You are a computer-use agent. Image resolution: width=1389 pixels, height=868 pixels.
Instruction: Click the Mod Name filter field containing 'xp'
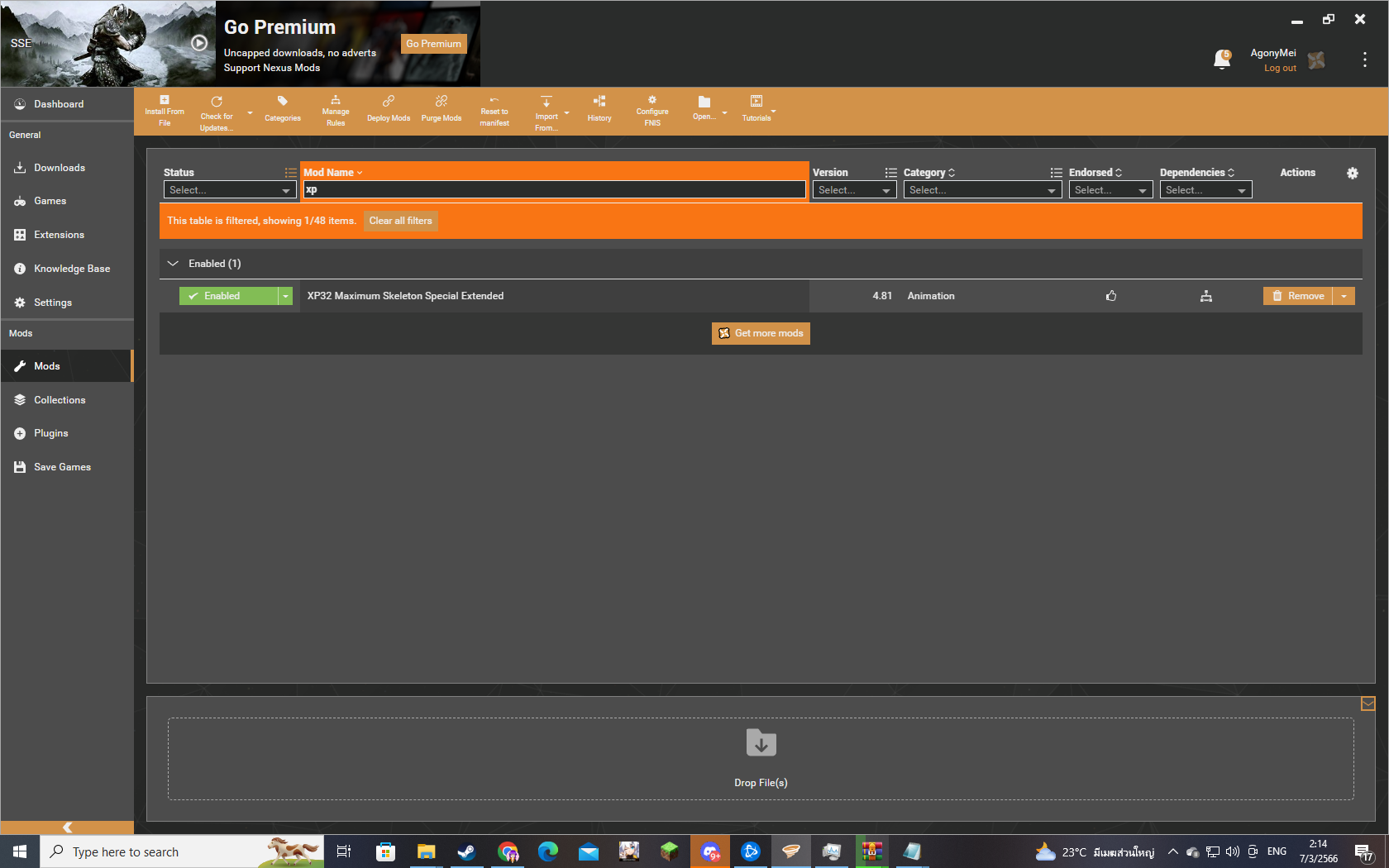tap(555, 190)
